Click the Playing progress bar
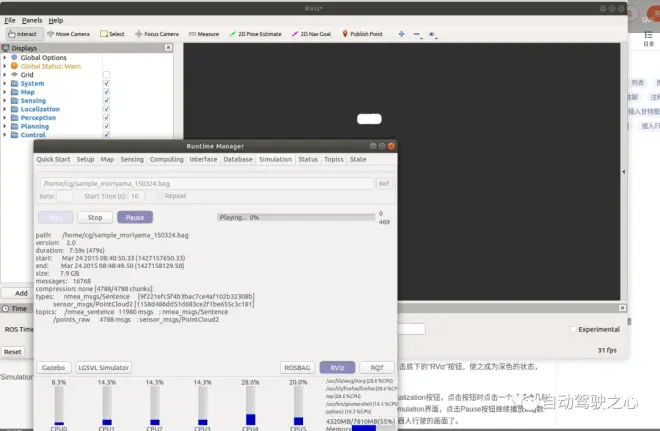 tap(296, 217)
